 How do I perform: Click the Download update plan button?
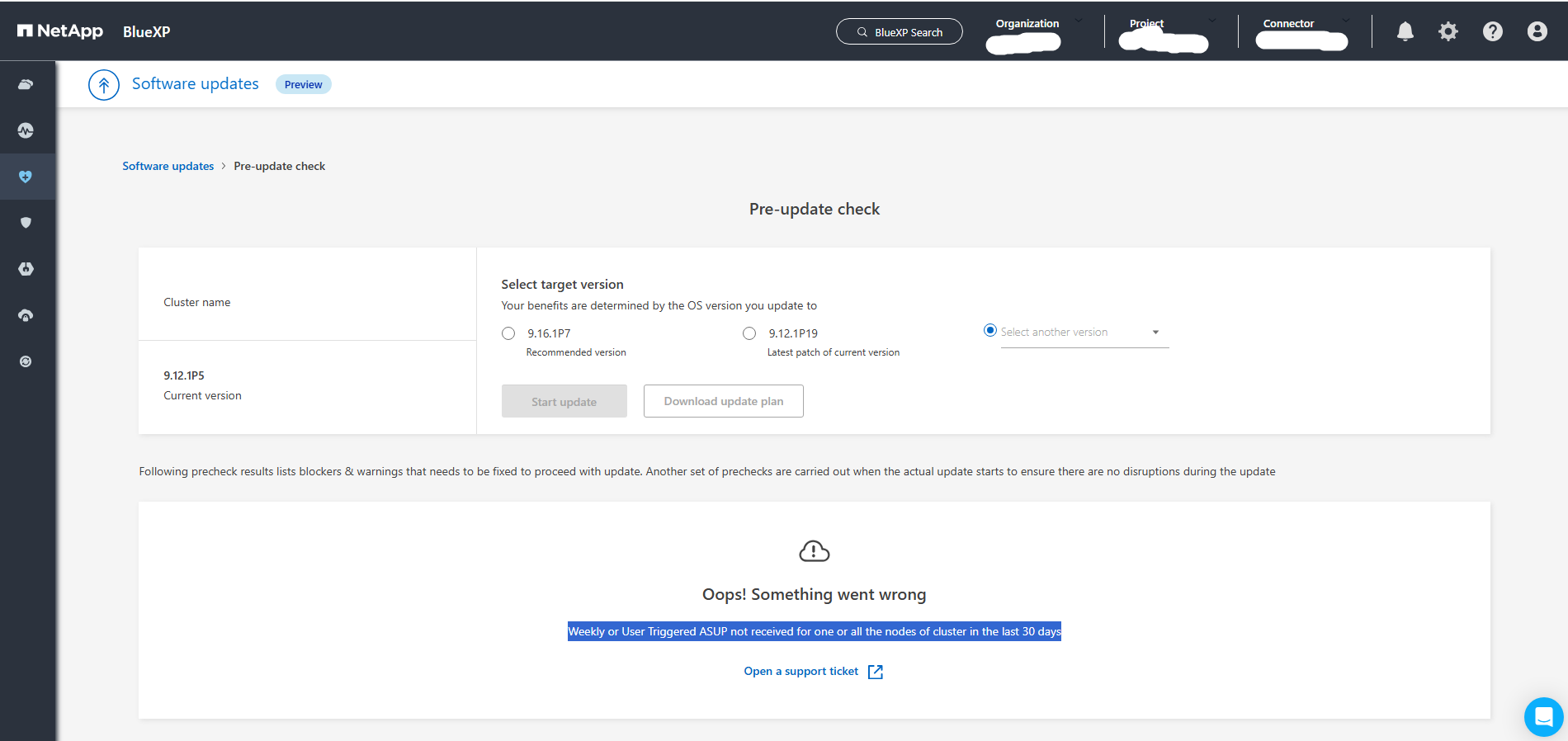[723, 401]
